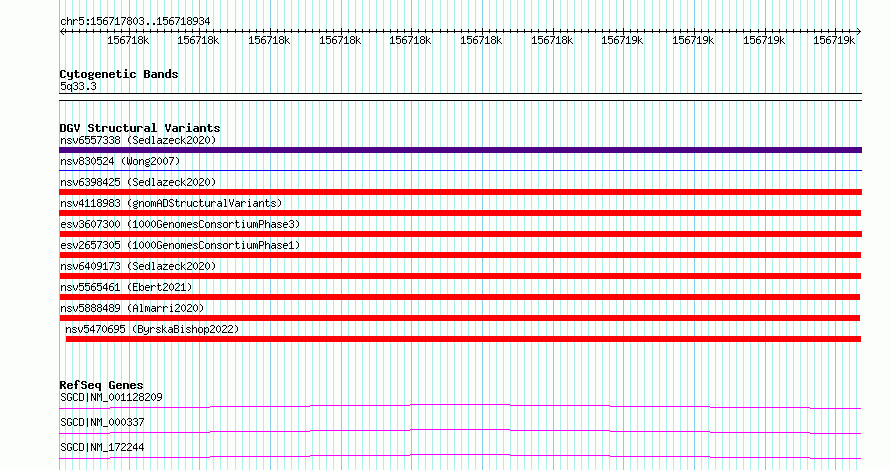The width and height of the screenshot is (890, 470).
Task: Click the right arrowhead of the ruler
Action: pyautogui.click(x=859, y=32)
